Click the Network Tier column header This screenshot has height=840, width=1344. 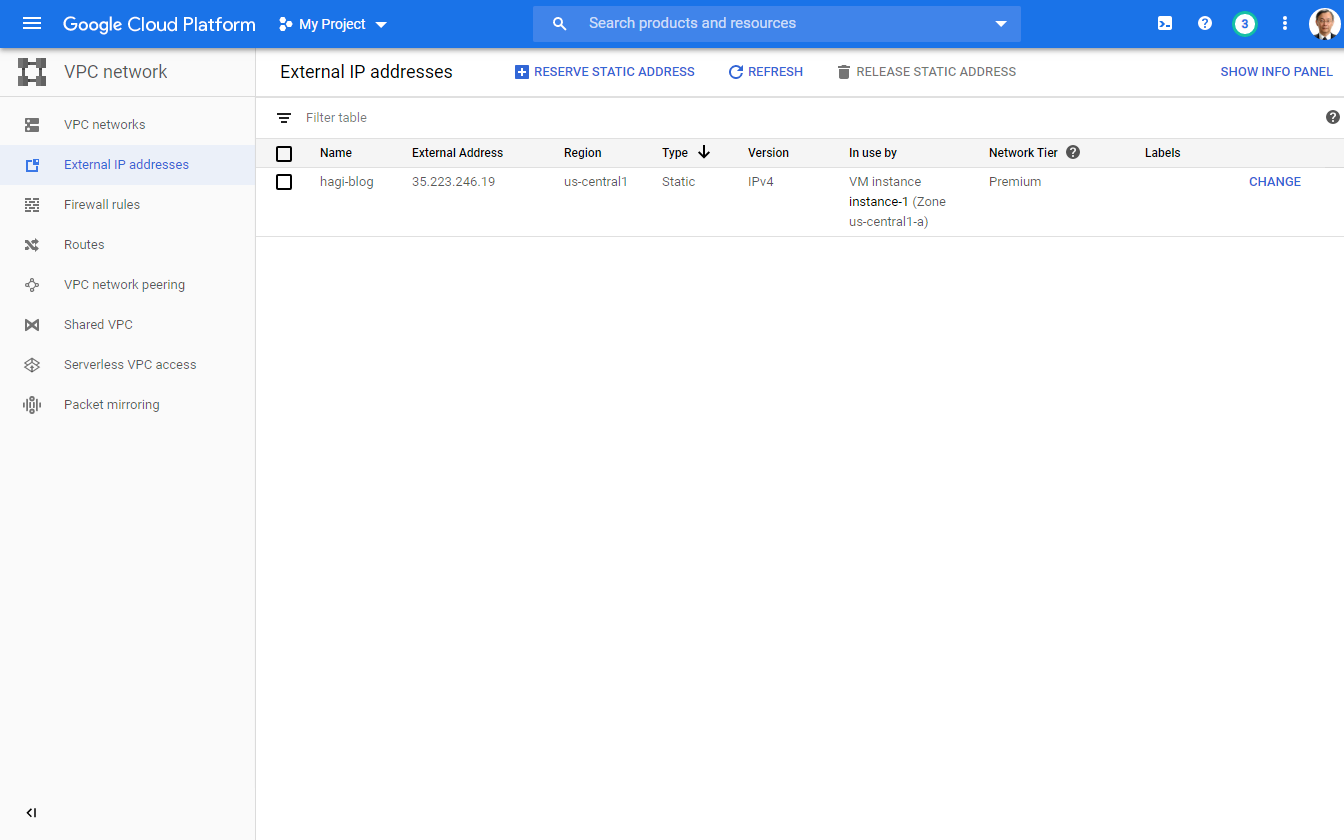1023,153
